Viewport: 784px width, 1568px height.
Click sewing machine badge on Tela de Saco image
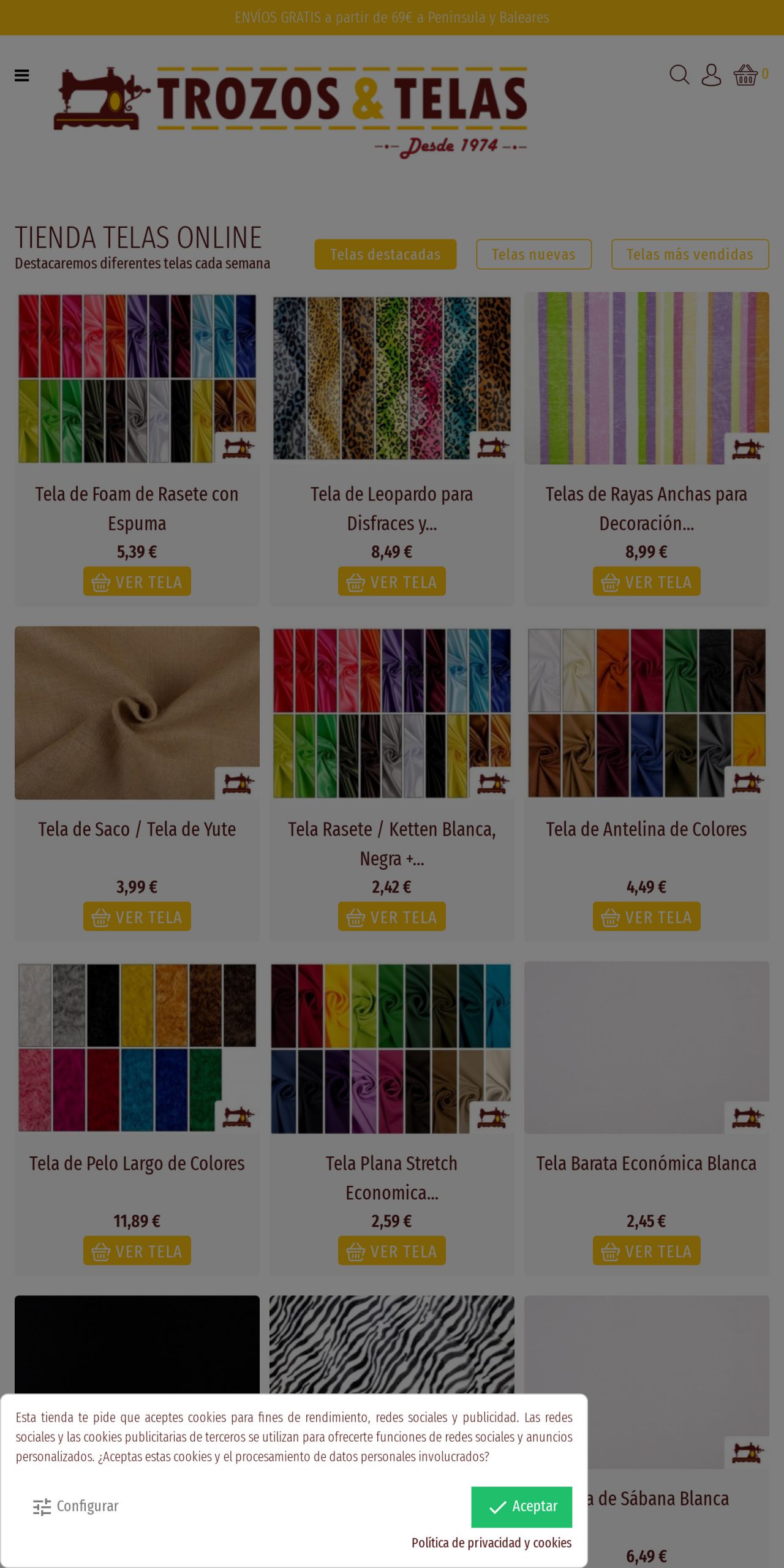click(x=238, y=783)
